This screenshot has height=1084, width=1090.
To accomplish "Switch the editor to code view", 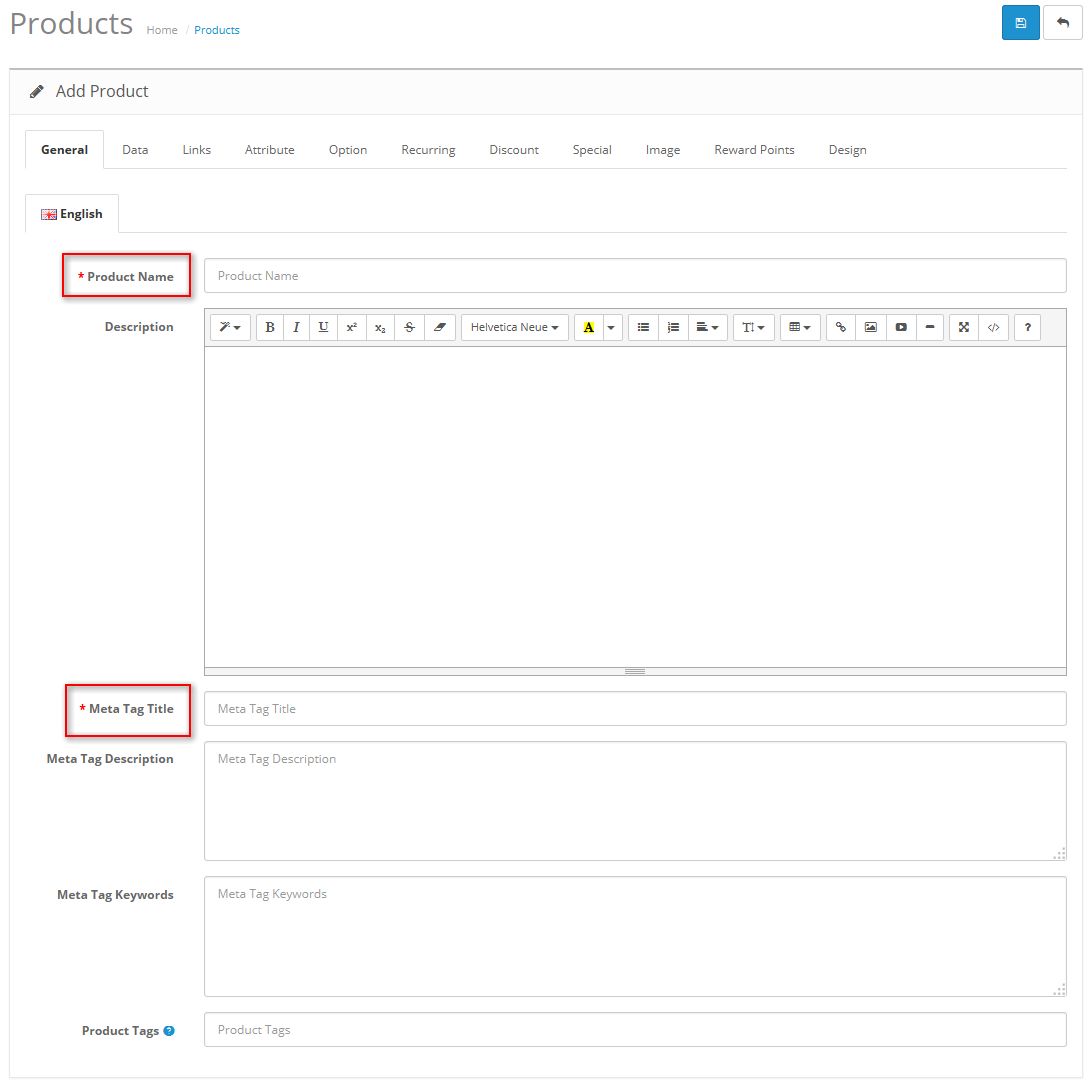I will pos(993,327).
